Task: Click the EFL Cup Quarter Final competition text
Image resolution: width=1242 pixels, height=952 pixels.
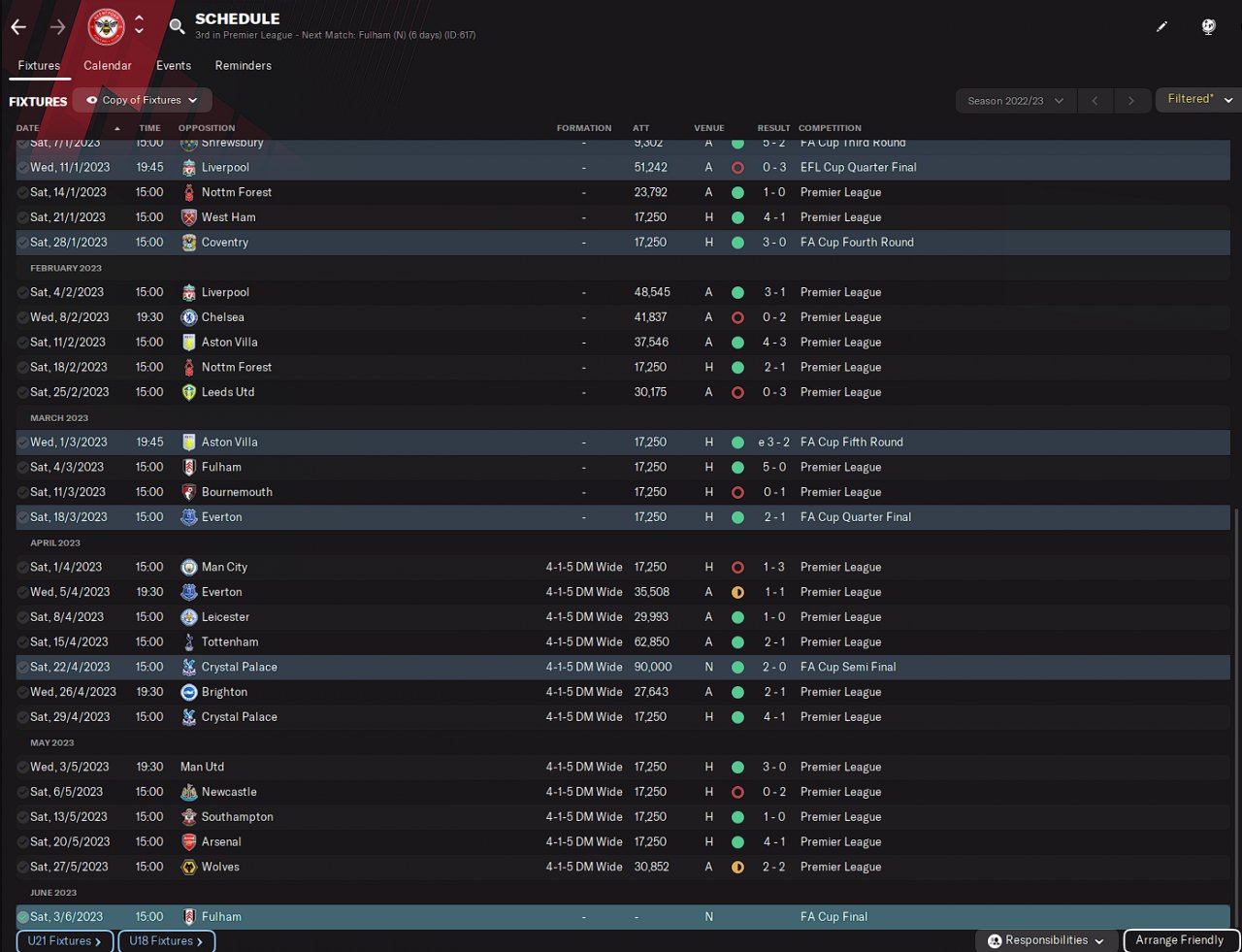Action: click(859, 168)
